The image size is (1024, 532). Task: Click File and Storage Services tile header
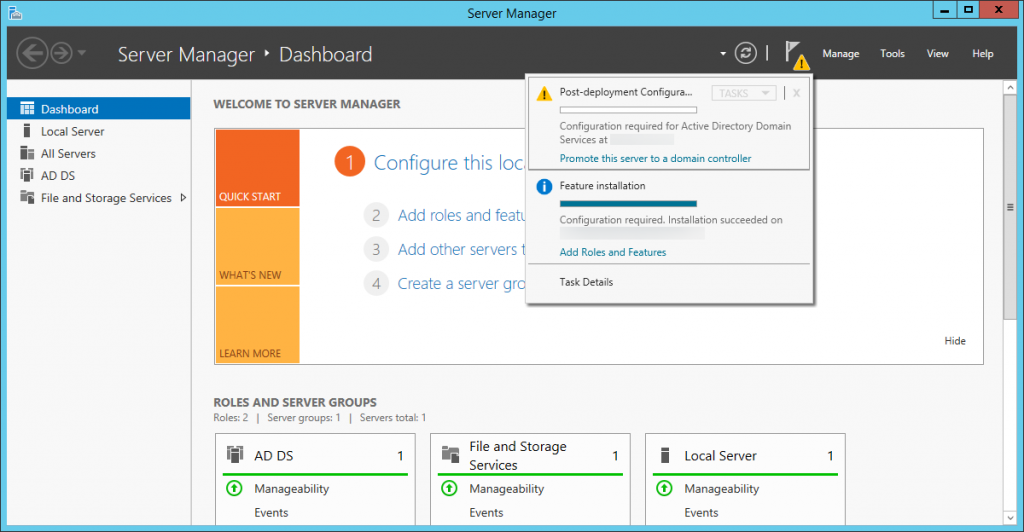point(530,455)
